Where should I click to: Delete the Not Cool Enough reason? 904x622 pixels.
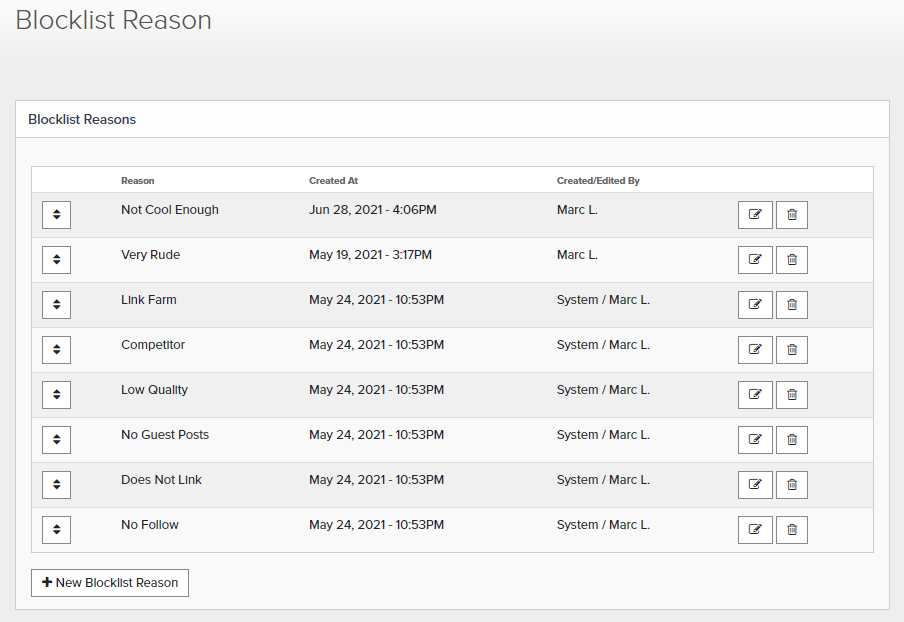pos(792,214)
